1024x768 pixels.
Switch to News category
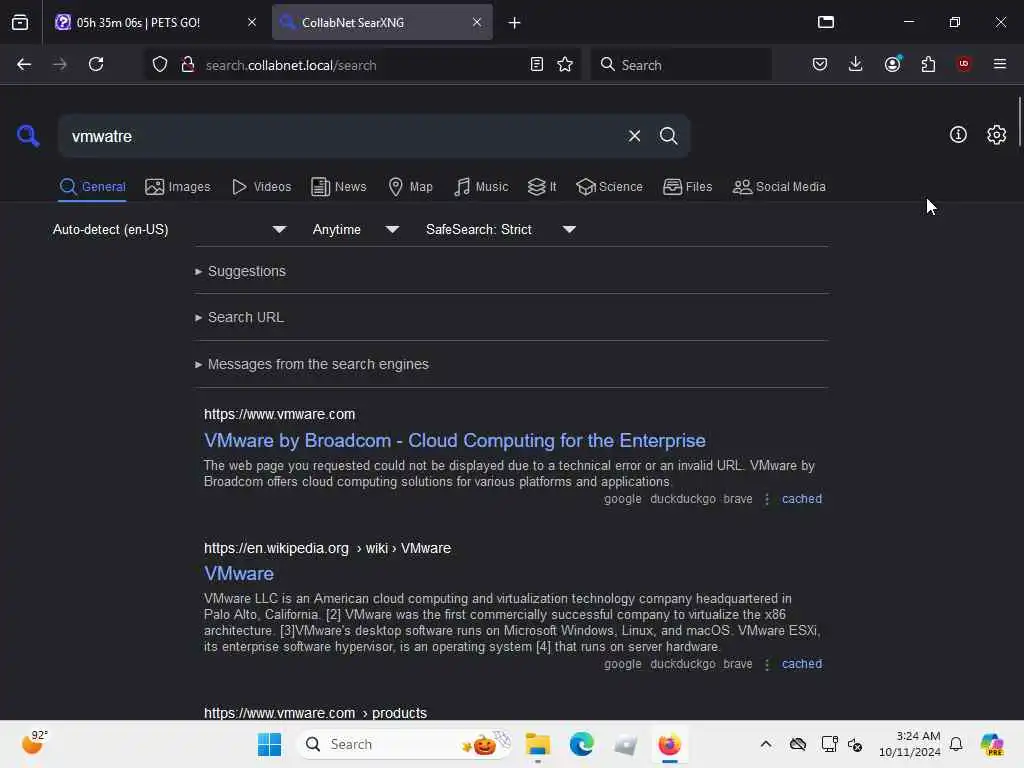click(338, 187)
